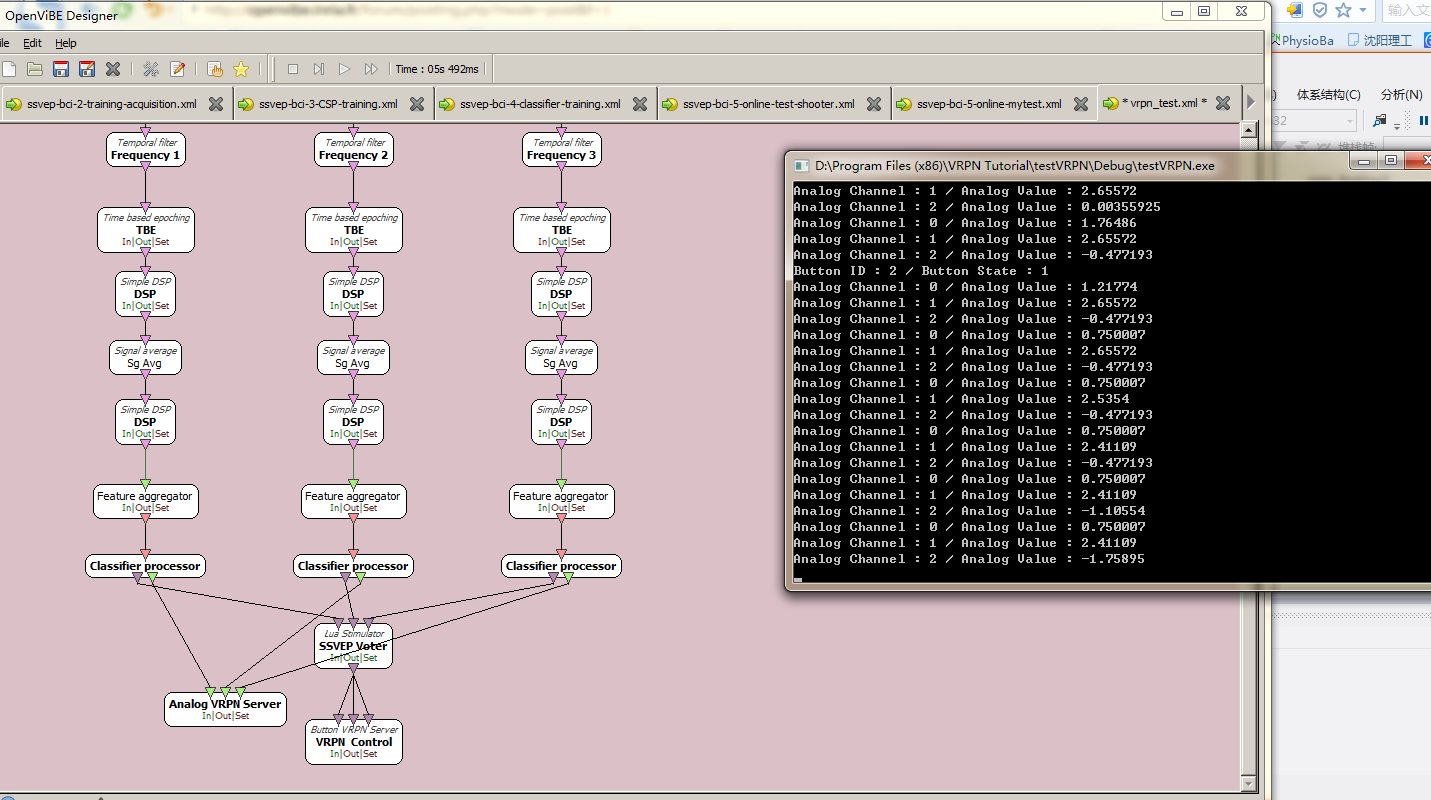Select the Temporal filter Frequency 3 box
Image resolution: width=1431 pixels, height=800 pixels.
click(562, 150)
